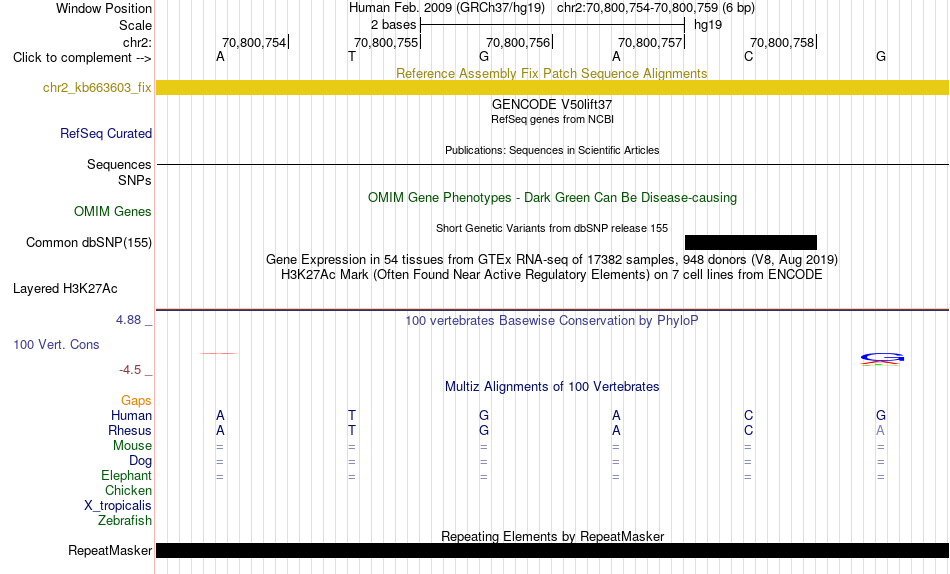Image resolution: width=950 pixels, height=574 pixels.
Task: Click the hg19 label beside the scale bar
Action: [708, 25]
